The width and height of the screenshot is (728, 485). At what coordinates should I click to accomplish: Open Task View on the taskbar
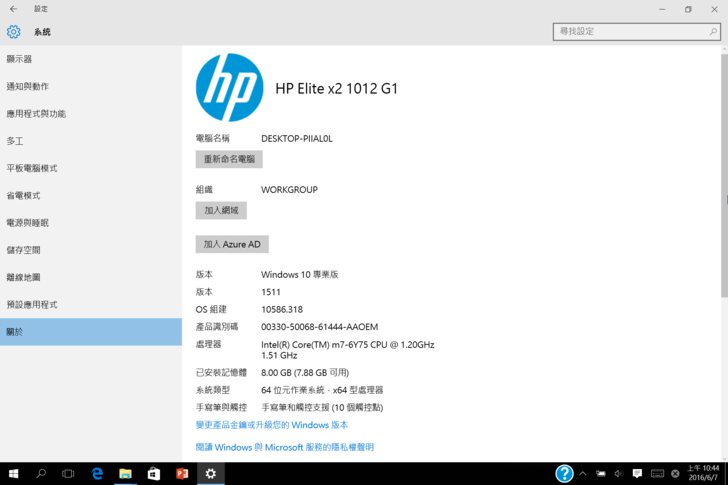(x=68, y=473)
